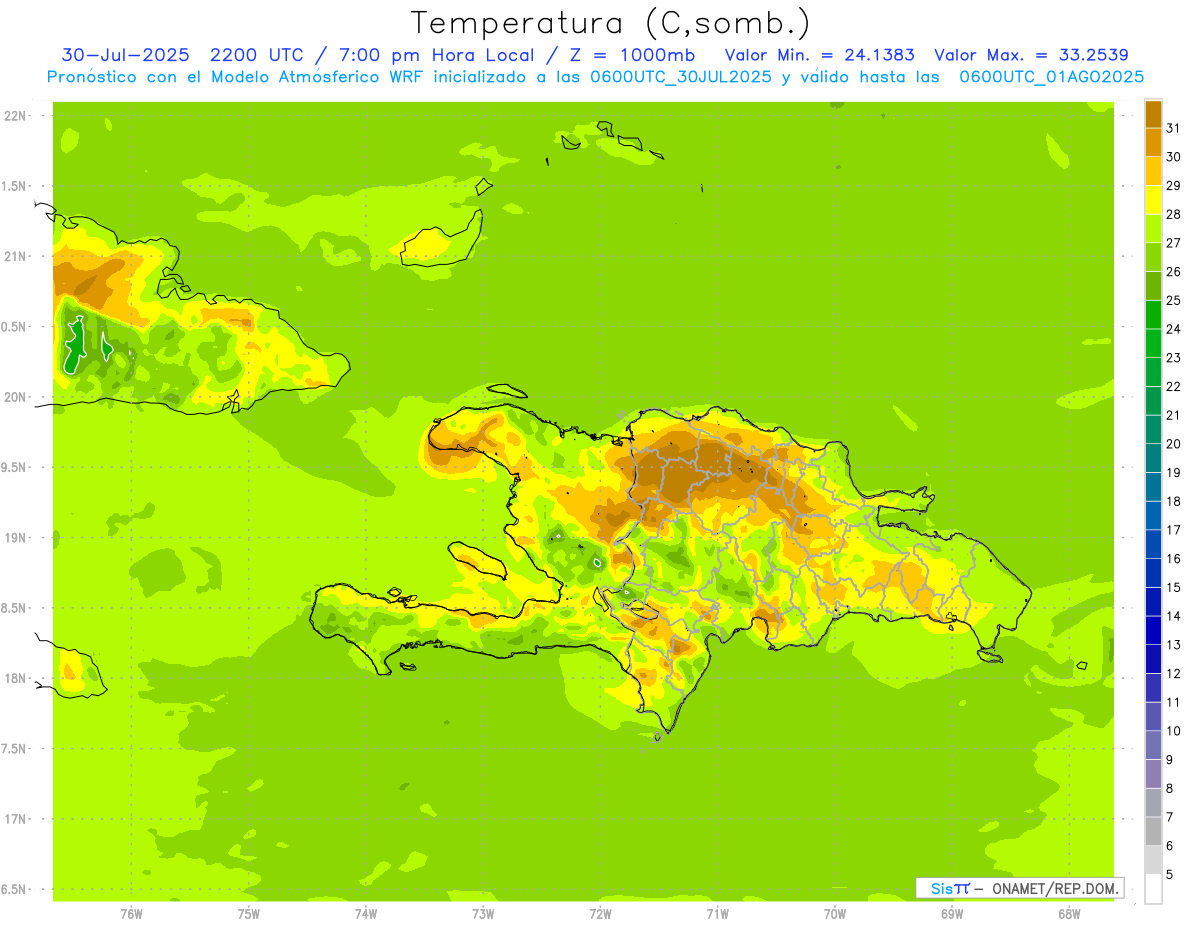This screenshot has height=927, width=1200.
Task: Select the orange legend swatch between 30 and 31
Action: coord(1153,142)
